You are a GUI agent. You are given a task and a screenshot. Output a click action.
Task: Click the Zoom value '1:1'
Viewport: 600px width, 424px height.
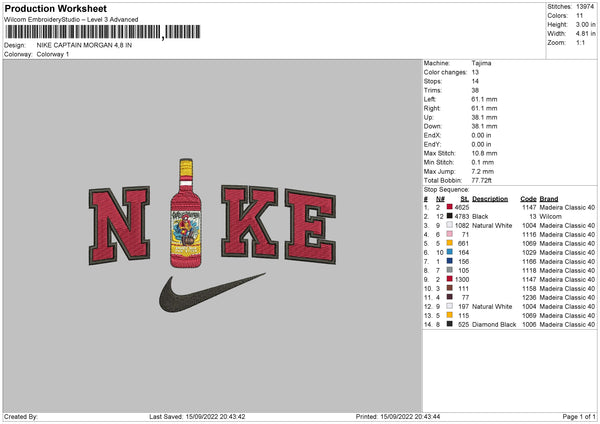pos(580,42)
